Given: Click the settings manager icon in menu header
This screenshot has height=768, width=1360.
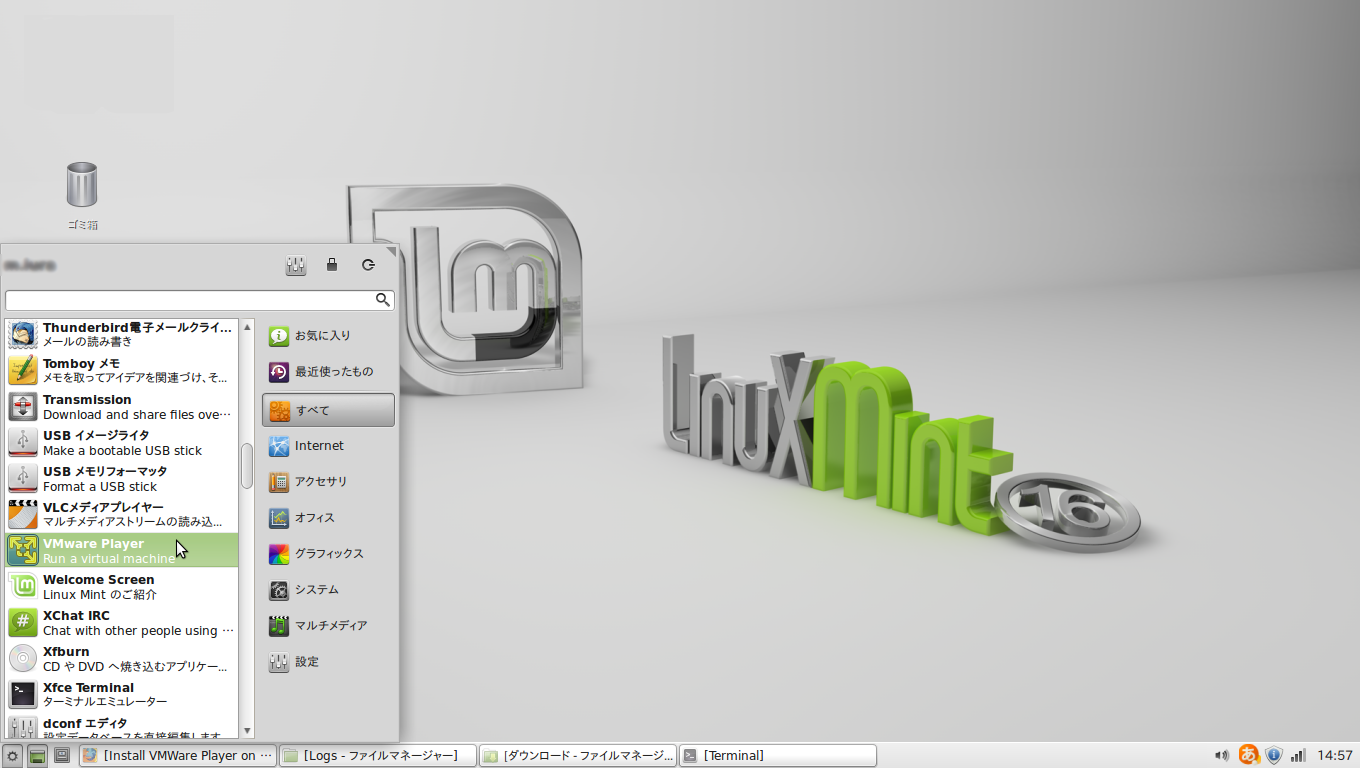Looking at the screenshot, I should [296, 265].
